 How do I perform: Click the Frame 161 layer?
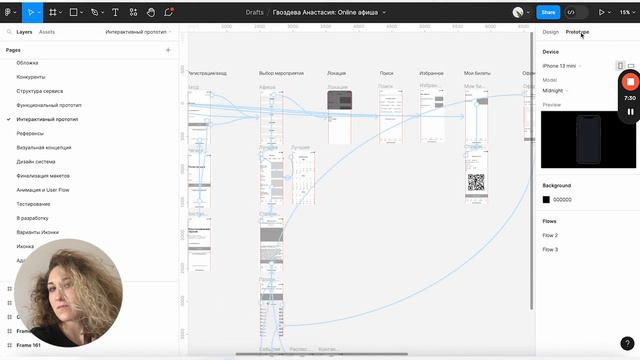point(28,345)
